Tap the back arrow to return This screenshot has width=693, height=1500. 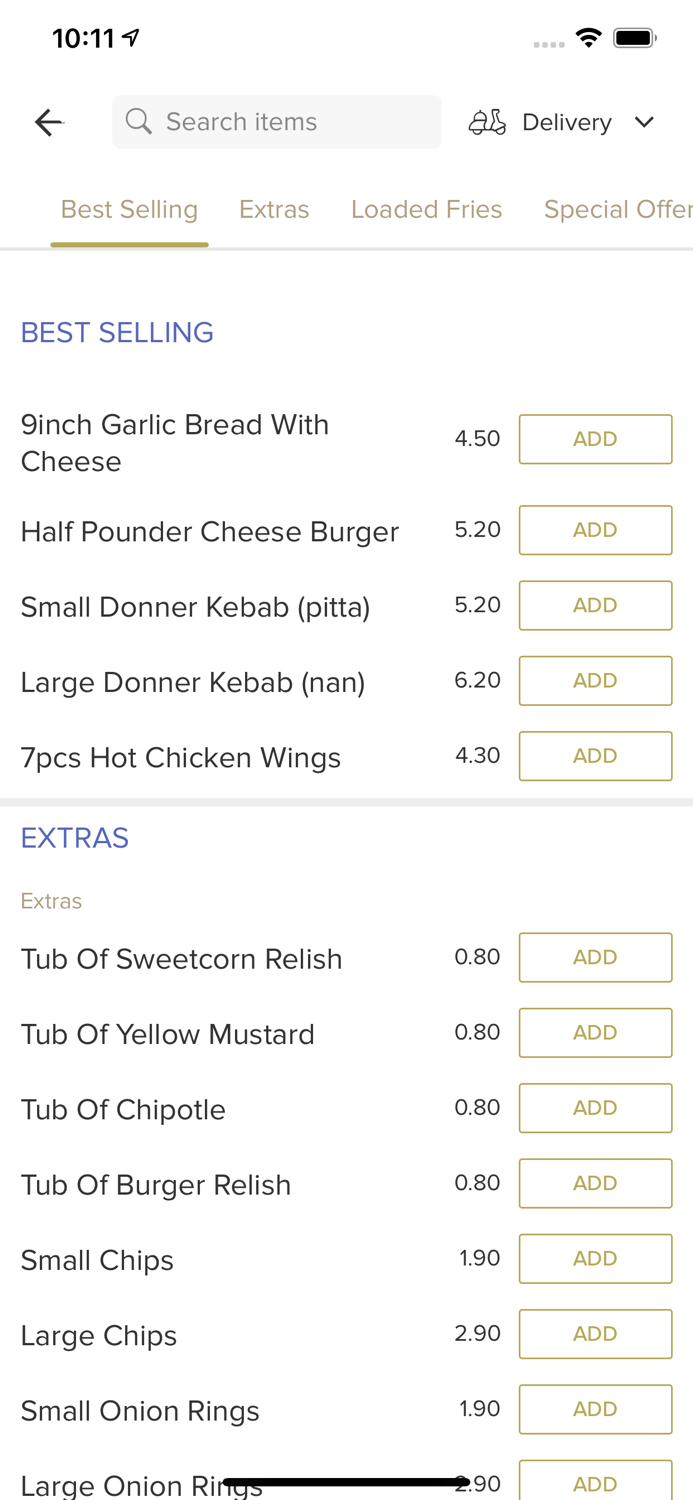[47, 121]
